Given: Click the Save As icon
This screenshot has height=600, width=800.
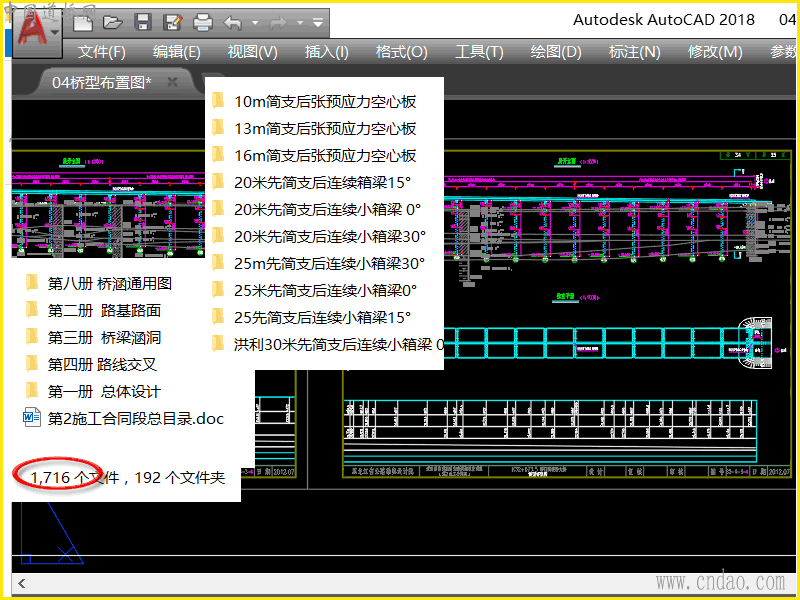Looking at the screenshot, I should tap(172, 21).
